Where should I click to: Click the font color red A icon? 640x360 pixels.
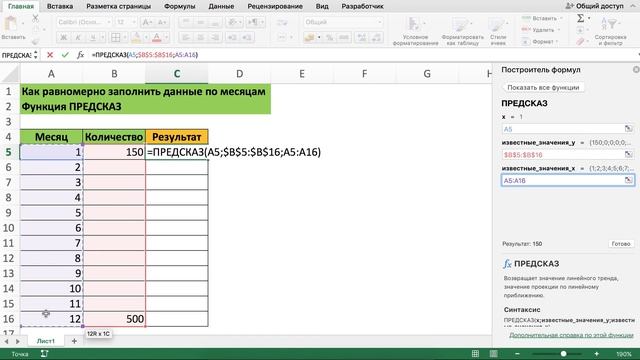click(x=156, y=38)
